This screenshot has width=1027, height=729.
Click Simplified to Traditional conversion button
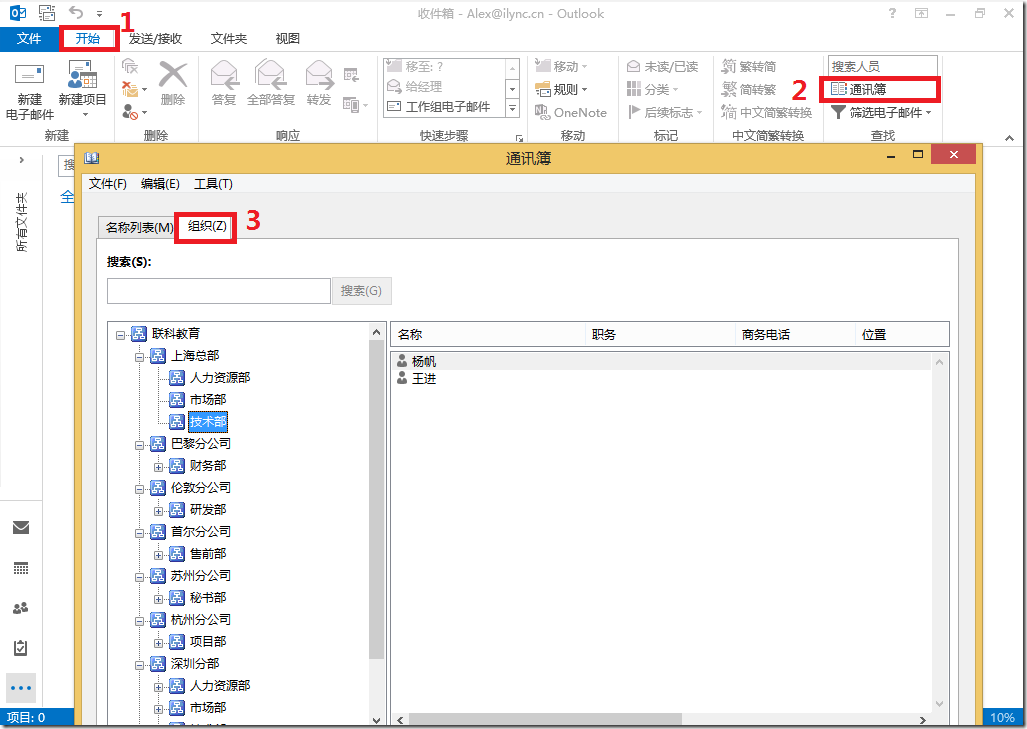click(749, 89)
